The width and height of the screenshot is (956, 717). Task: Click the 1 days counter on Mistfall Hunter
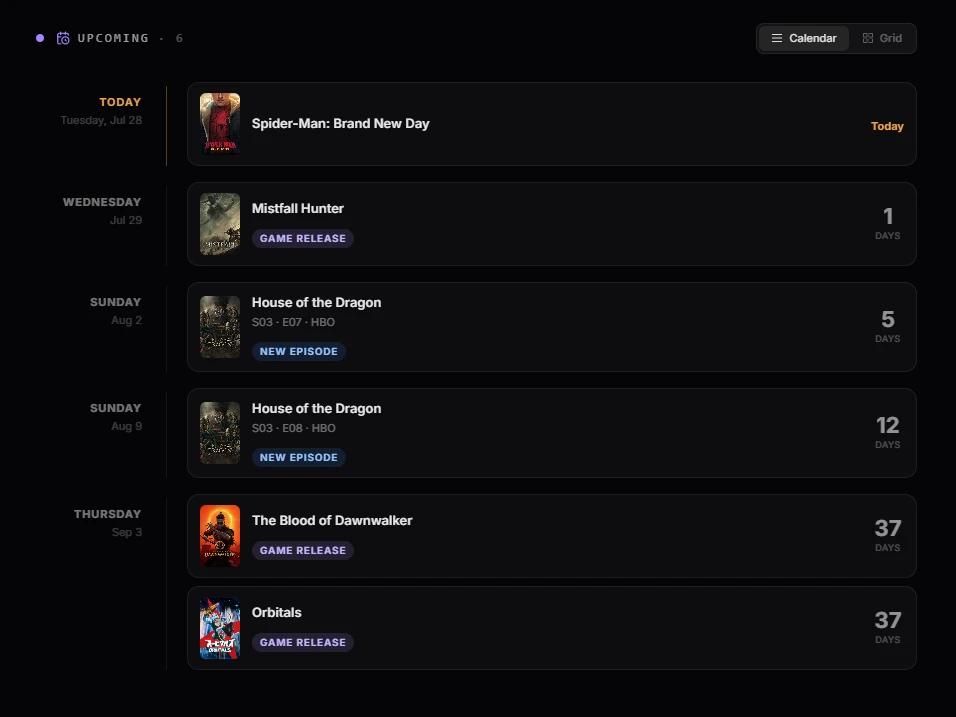888,223
